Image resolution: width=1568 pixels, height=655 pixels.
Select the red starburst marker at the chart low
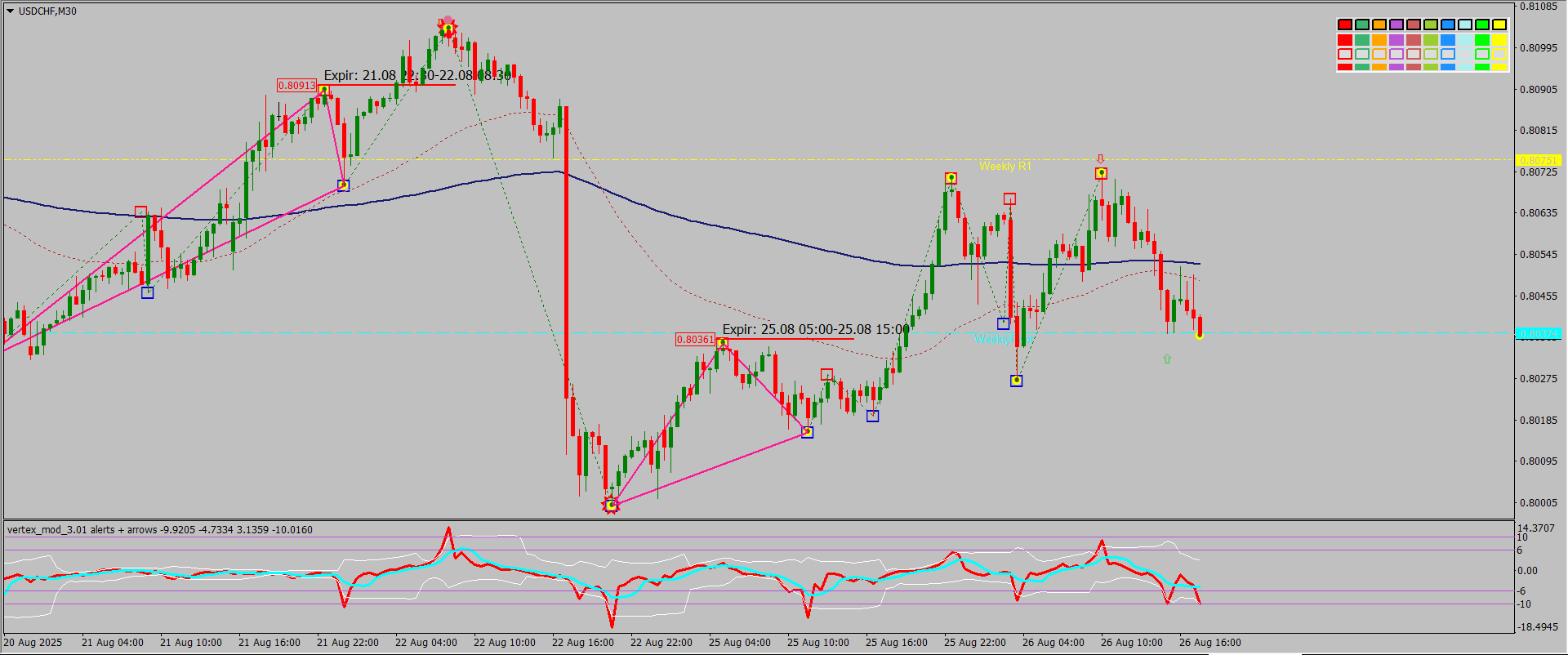pyautogui.click(x=611, y=506)
